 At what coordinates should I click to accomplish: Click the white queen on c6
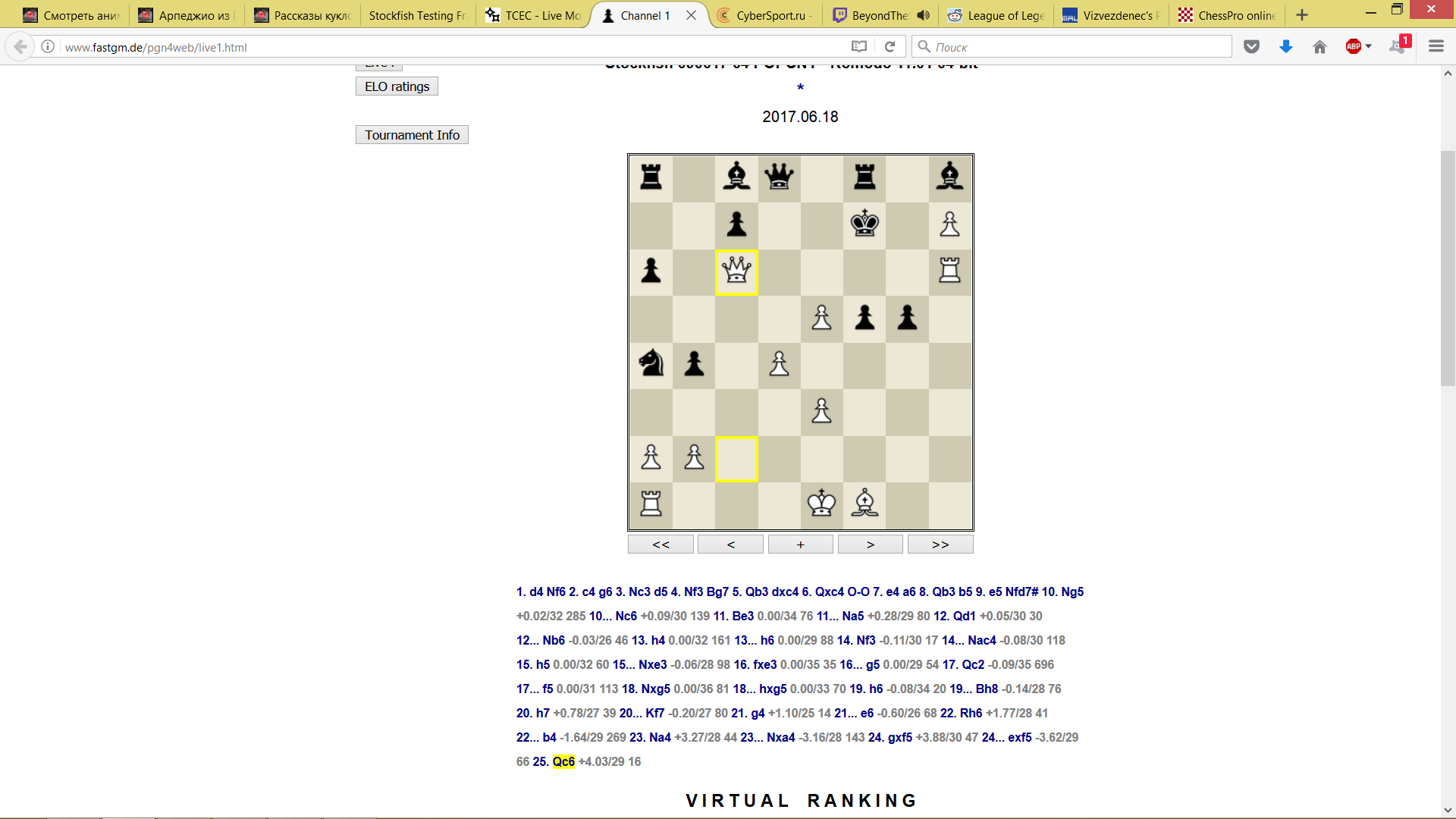(736, 271)
